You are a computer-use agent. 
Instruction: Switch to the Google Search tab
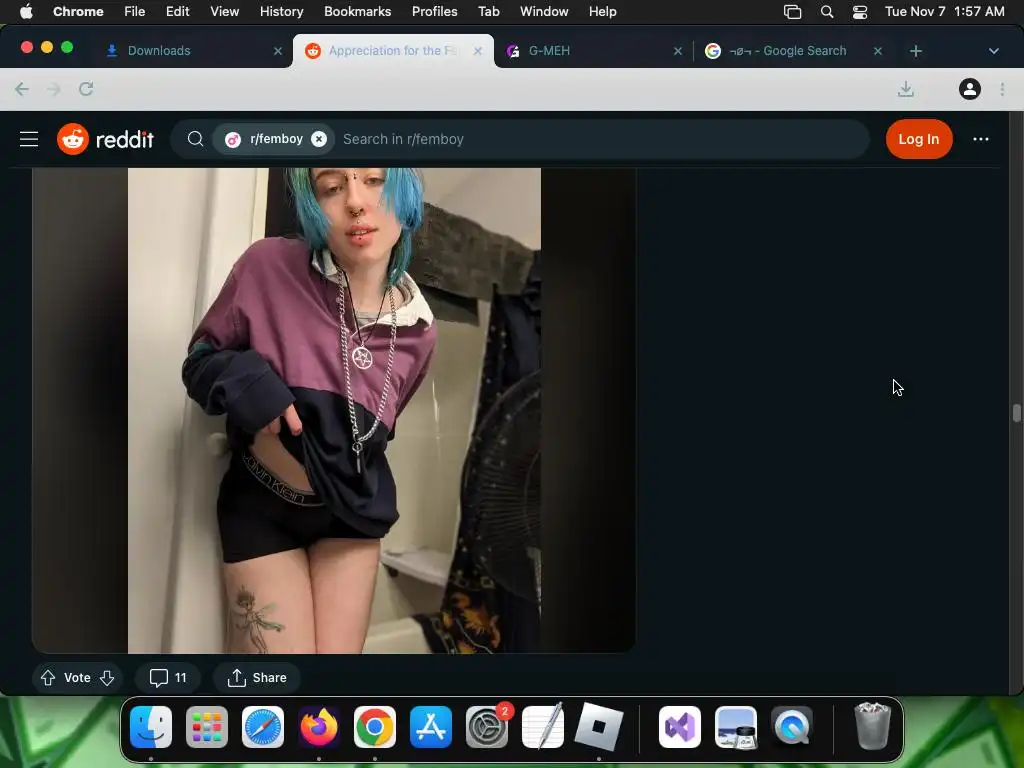788,50
